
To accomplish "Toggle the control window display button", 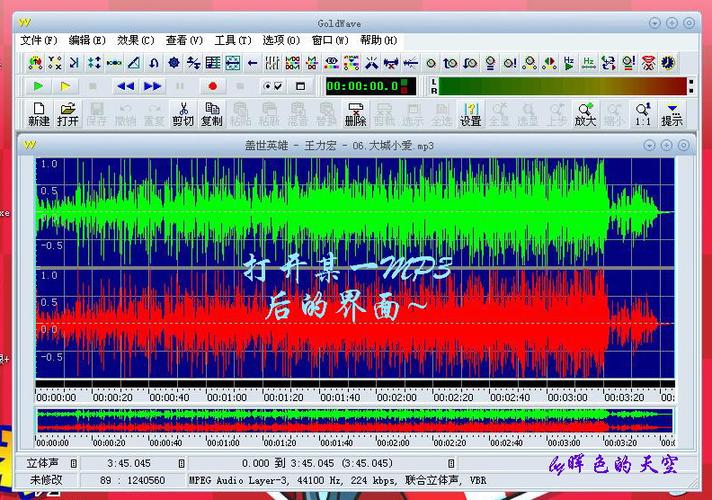I will pos(300,86).
